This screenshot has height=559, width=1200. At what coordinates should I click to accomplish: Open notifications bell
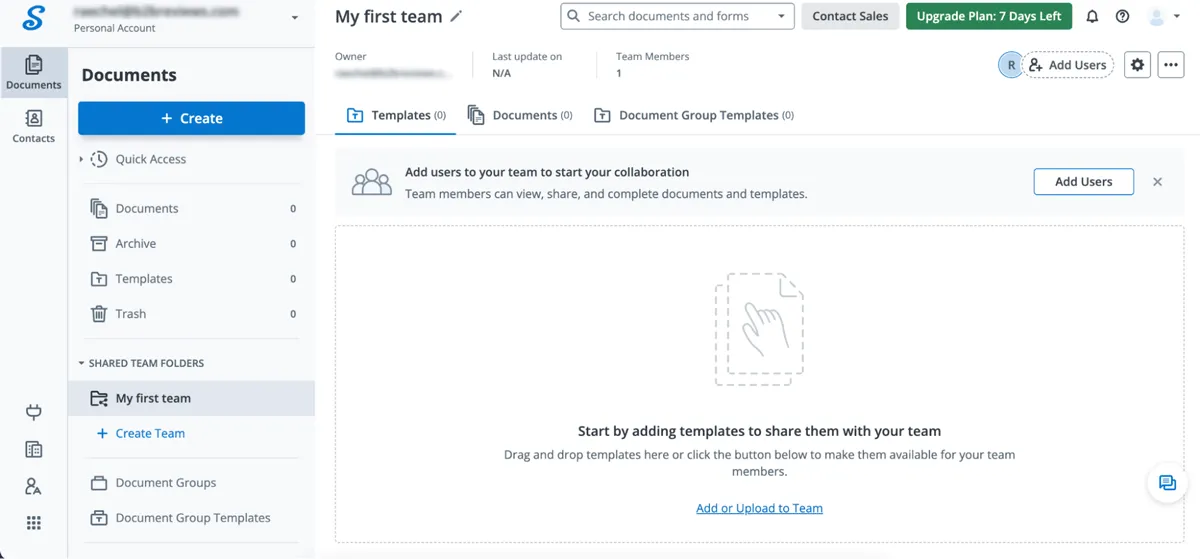coord(1092,16)
